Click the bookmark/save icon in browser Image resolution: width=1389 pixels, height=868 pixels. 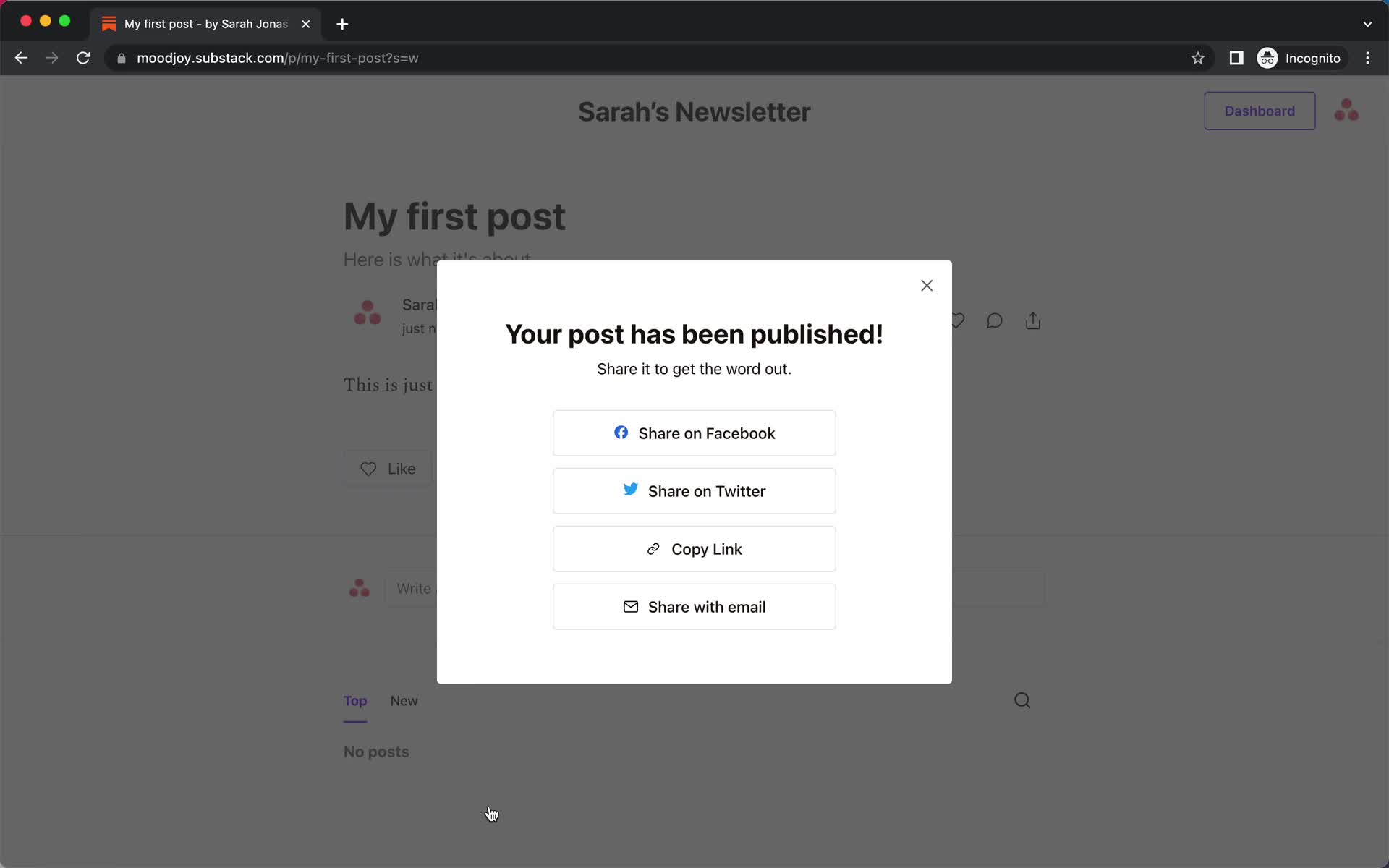click(x=1197, y=58)
